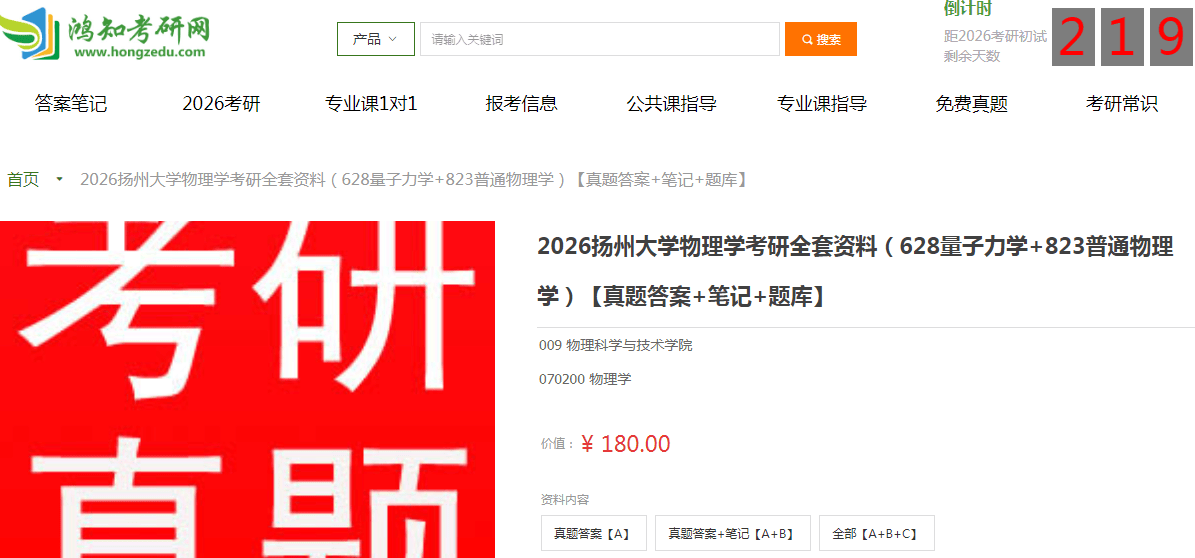
Task: Click the breadcrumb arrow after 首页
Action: [x=59, y=180]
